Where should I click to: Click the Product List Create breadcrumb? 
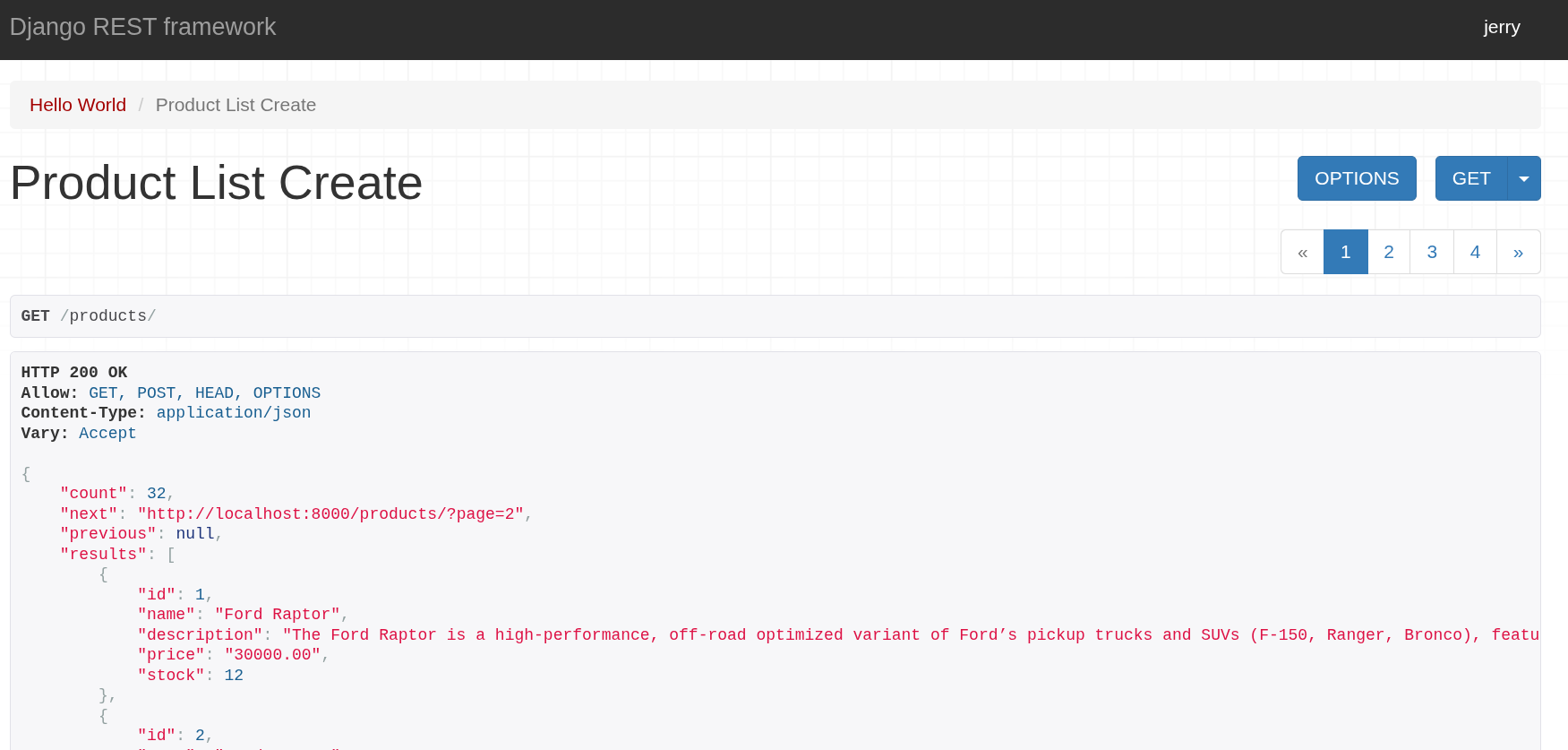(236, 105)
